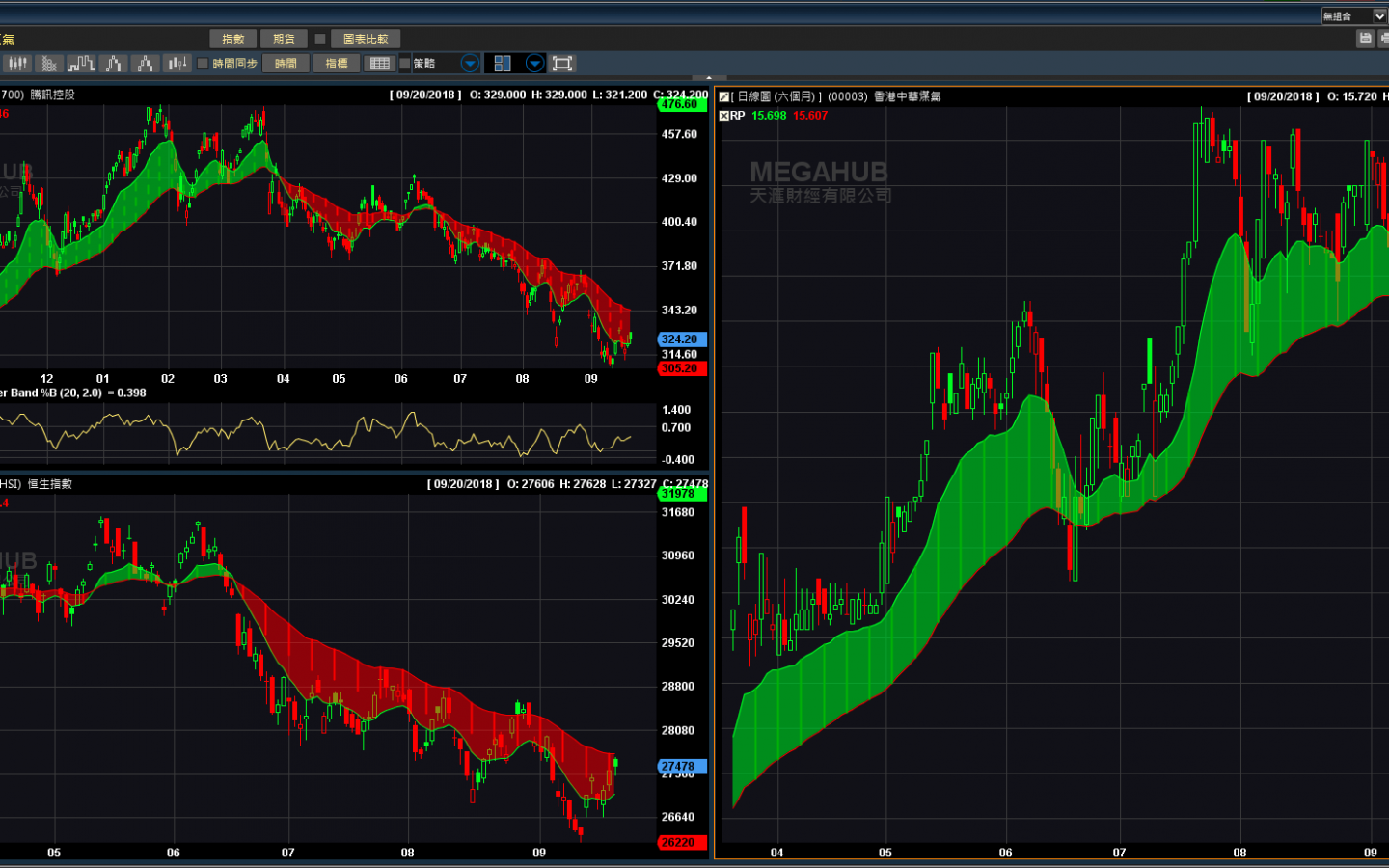Click the 期貨 button

point(285,40)
